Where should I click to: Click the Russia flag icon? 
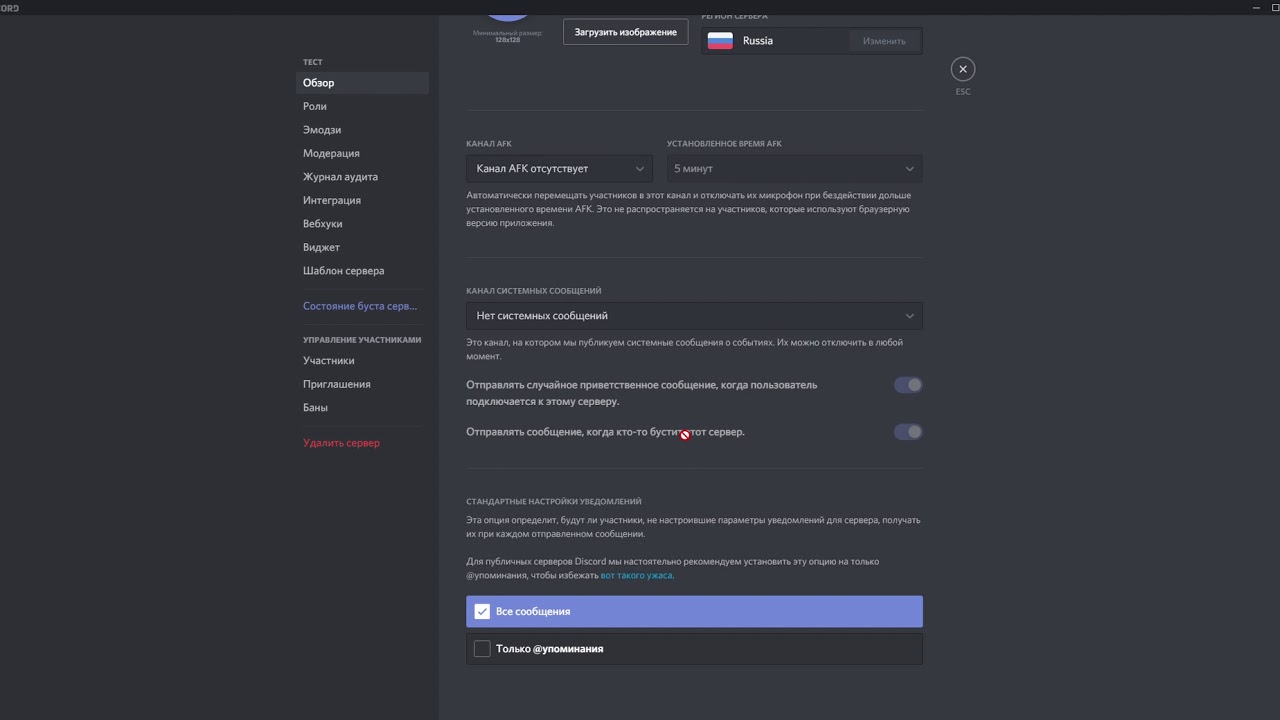click(x=720, y=41)
